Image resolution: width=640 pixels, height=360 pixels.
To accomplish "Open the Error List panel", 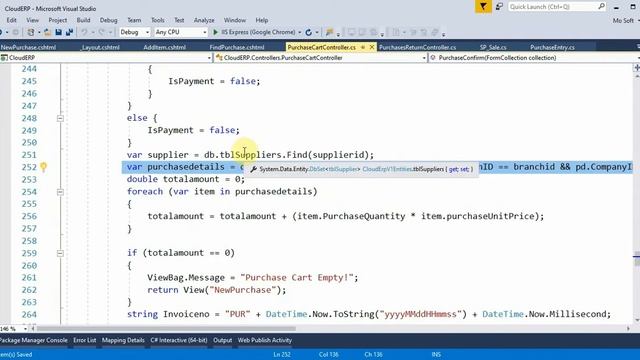I will (x=84, y=340).
